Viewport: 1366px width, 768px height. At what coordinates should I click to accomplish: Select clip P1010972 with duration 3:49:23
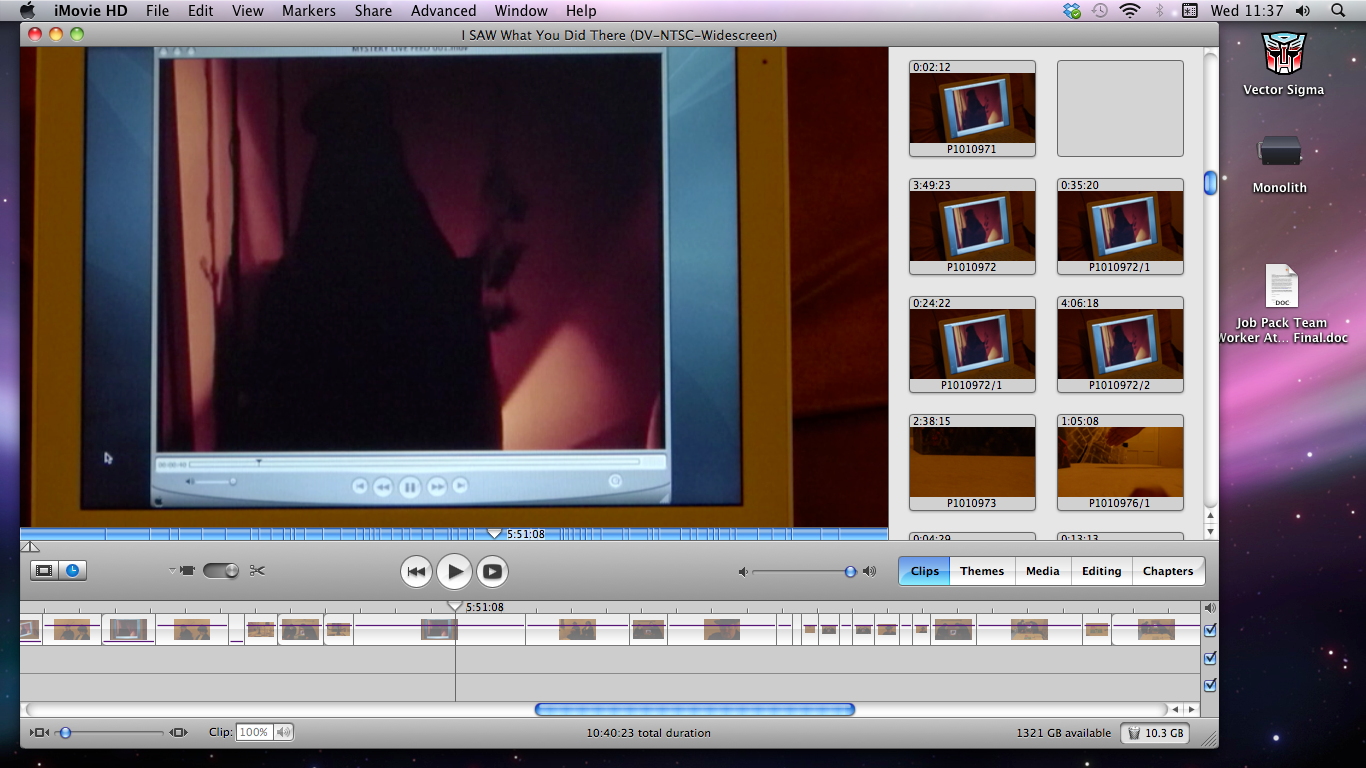[972, 226]
